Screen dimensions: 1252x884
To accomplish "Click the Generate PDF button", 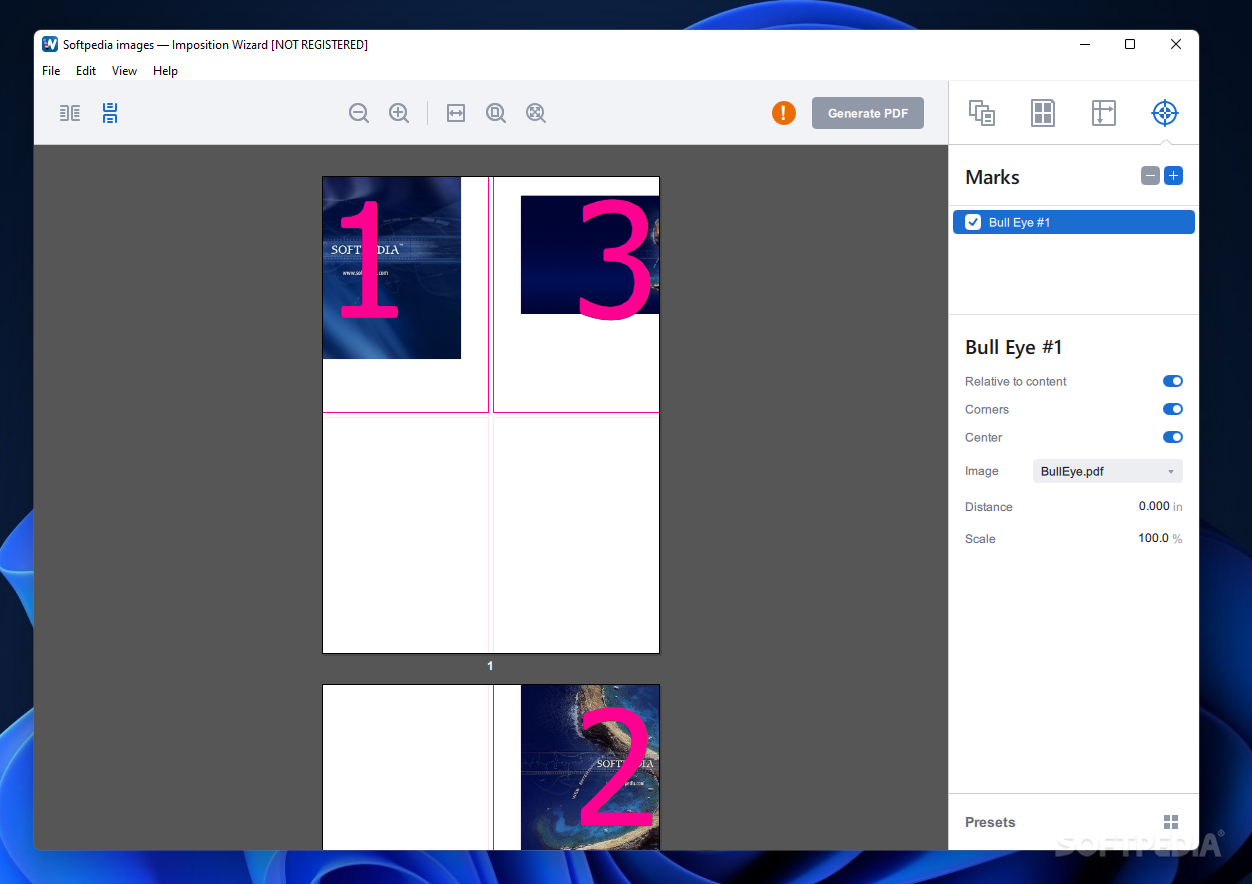I will (x=868, y=113).
